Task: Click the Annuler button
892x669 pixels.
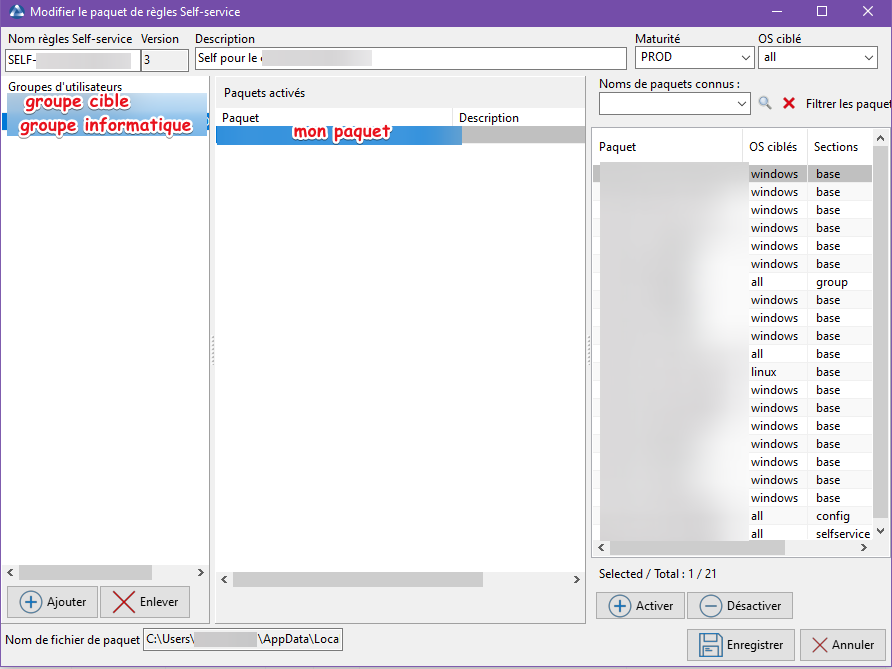Action: pos(843,644)
